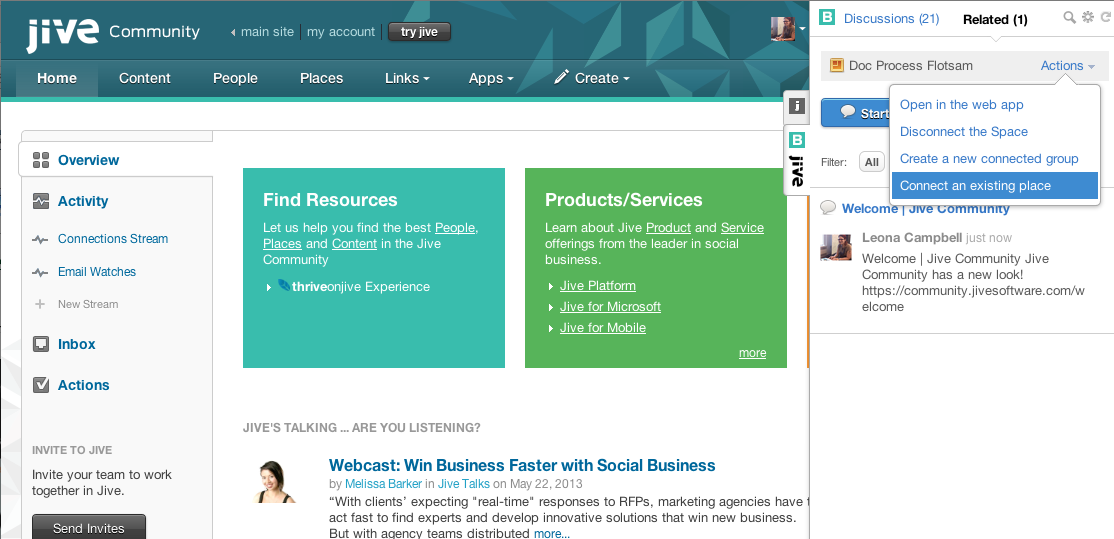Expand the Jive for Microsoft arrow
This screenshot has height=539, width=1114.
(551, 307)
